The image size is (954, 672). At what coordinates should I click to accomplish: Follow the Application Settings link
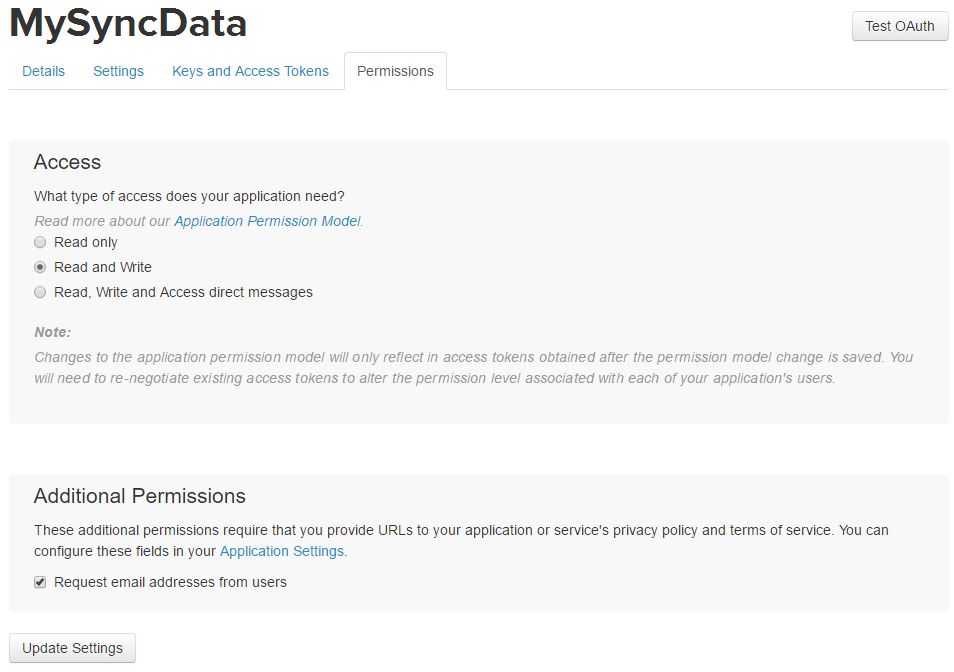coord(282,551)
